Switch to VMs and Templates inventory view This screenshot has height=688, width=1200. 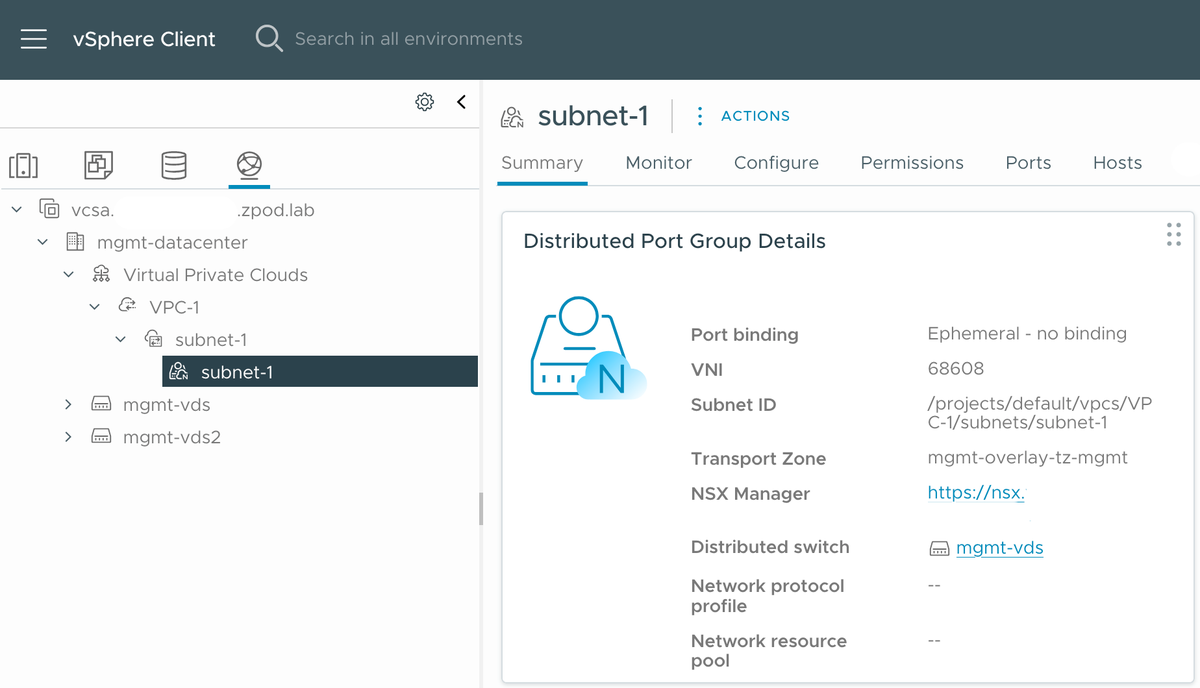point(99,165)
